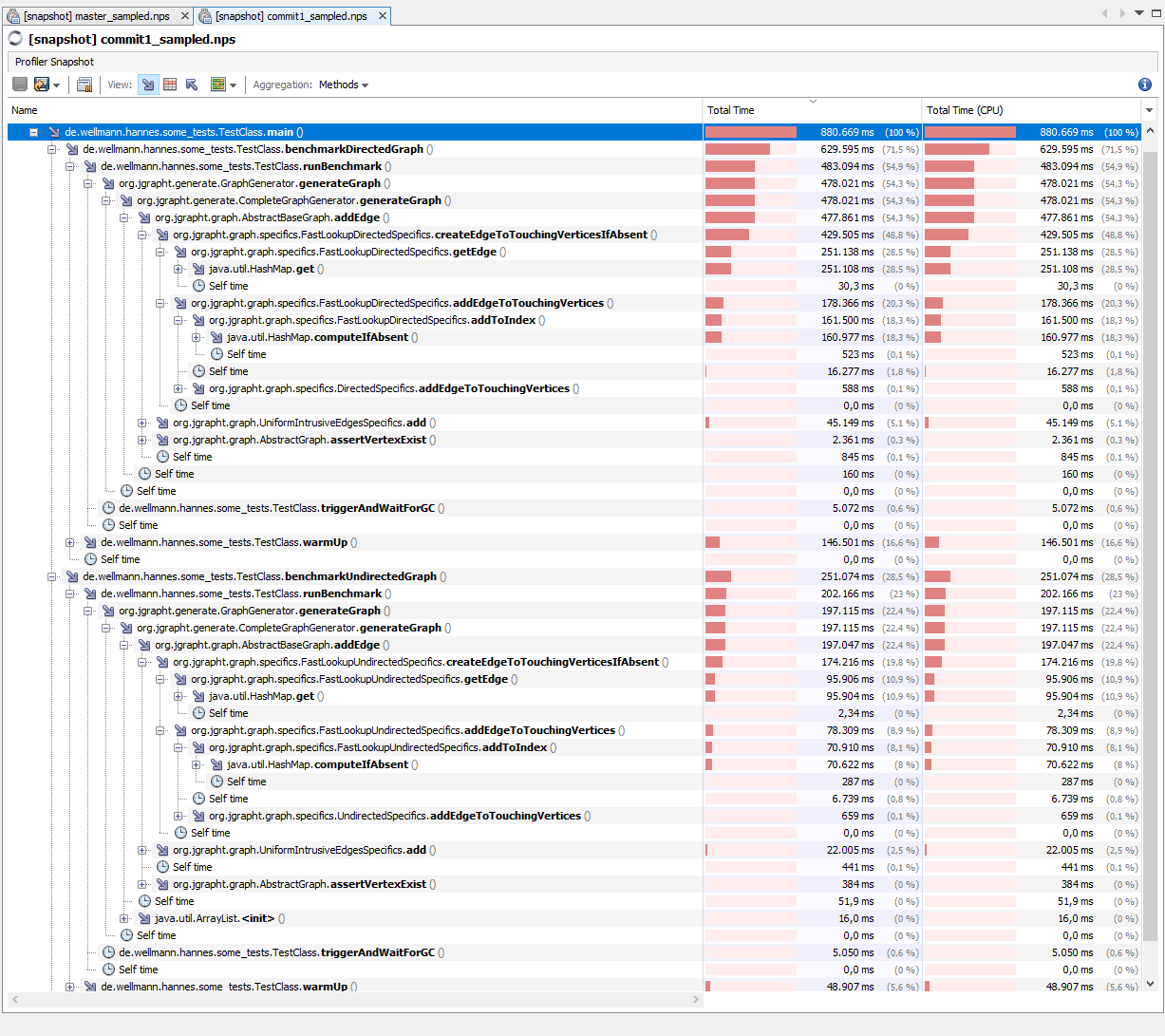Open the snapshot information panel icon

tap(84, 85)
